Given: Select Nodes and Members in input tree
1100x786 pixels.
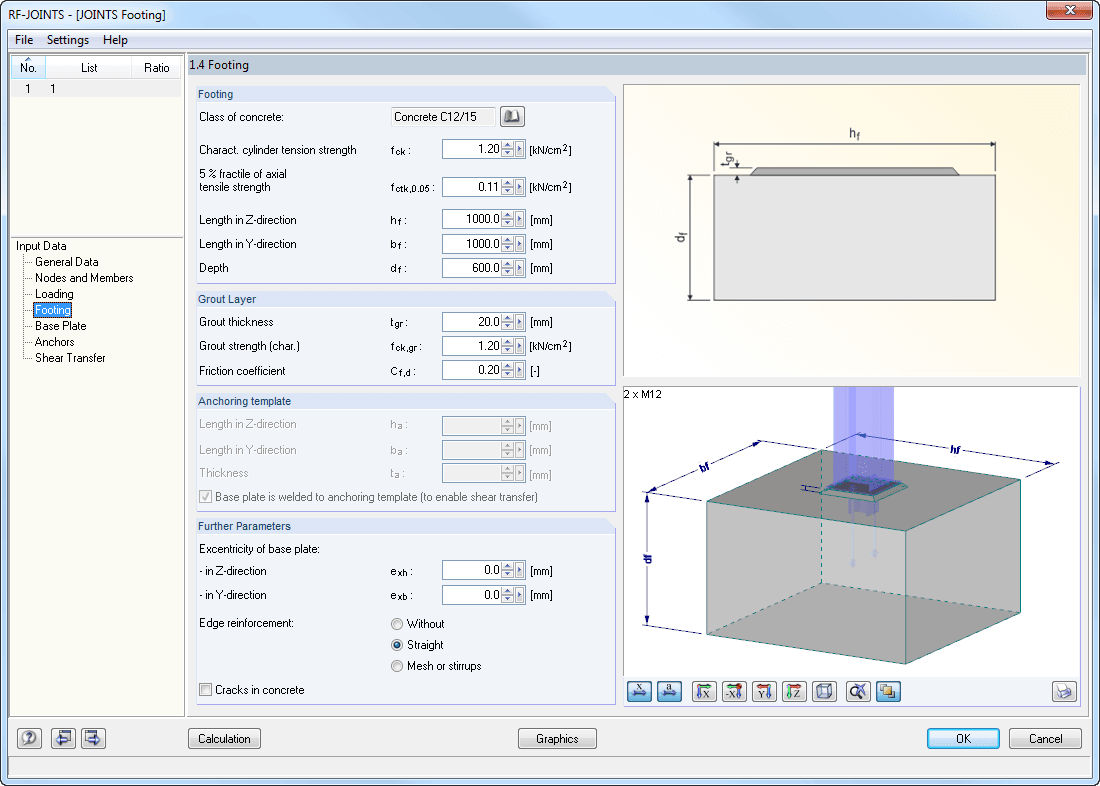Looking at the screenshot, I should (x=84, y=278).
